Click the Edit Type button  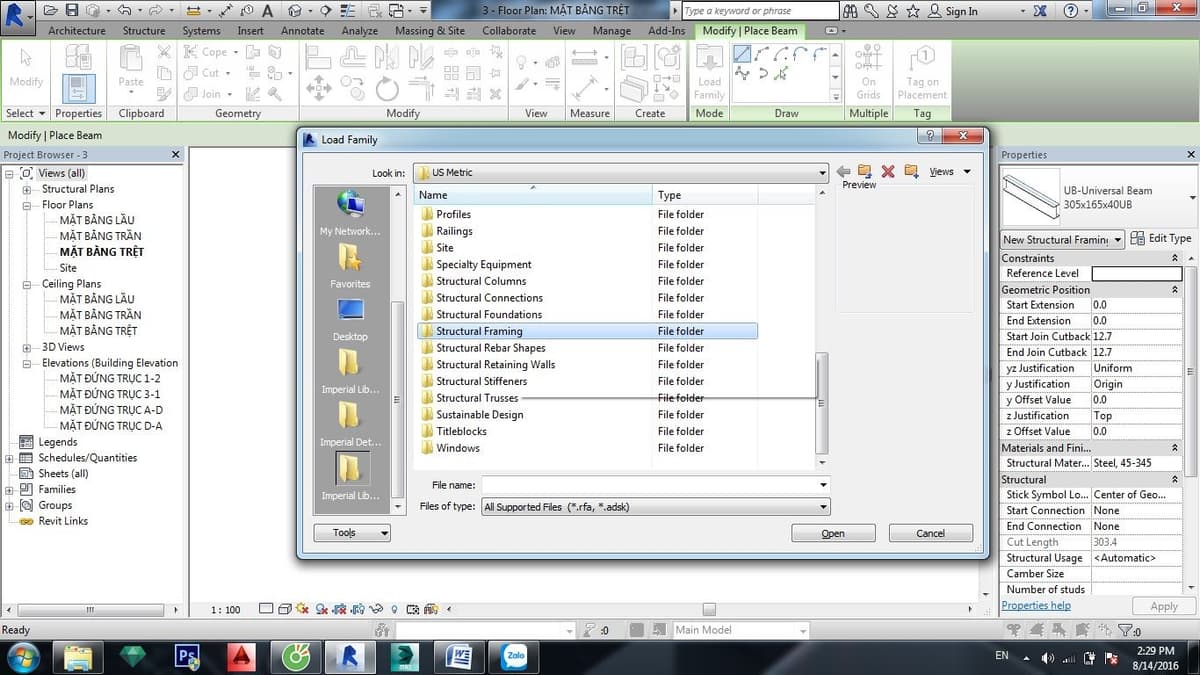1162,239
